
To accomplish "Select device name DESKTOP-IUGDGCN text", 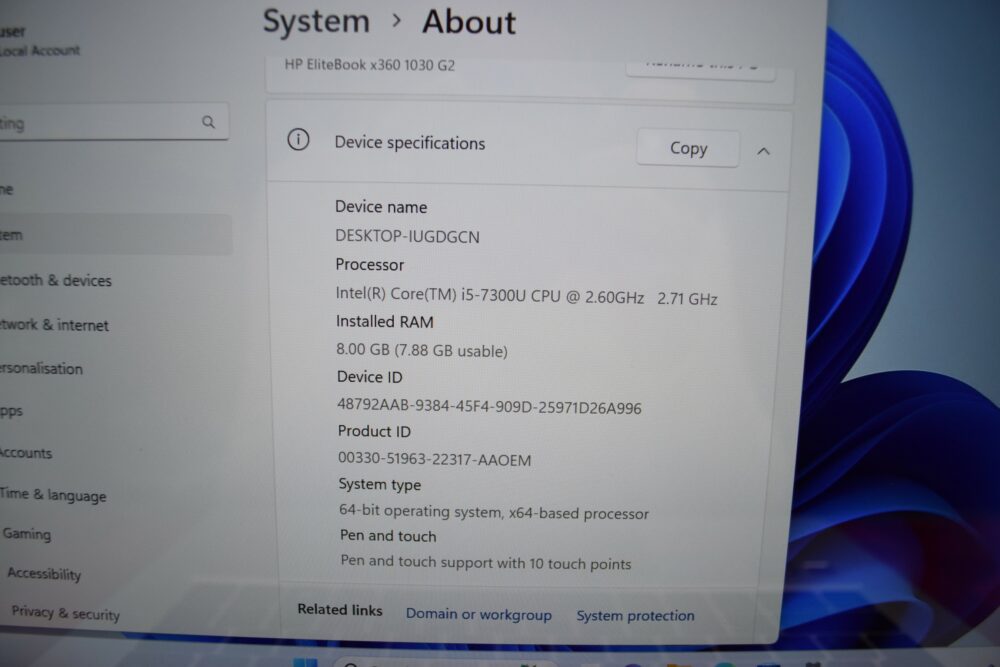I will pyautogui.click(x=407, y=237).
